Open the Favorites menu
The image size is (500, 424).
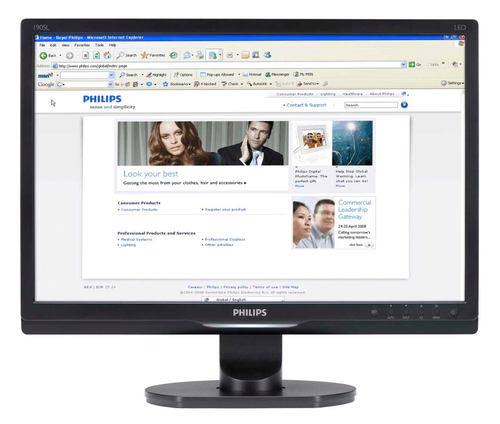[82, 45]
